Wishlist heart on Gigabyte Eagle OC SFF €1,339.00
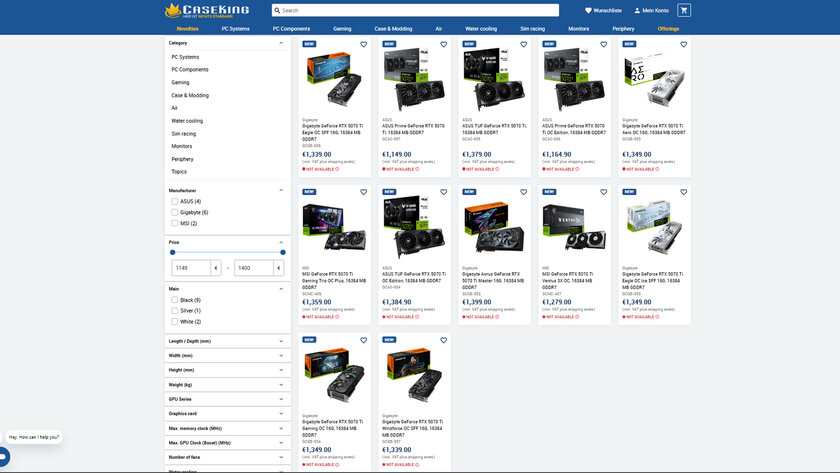 (363, 44)
